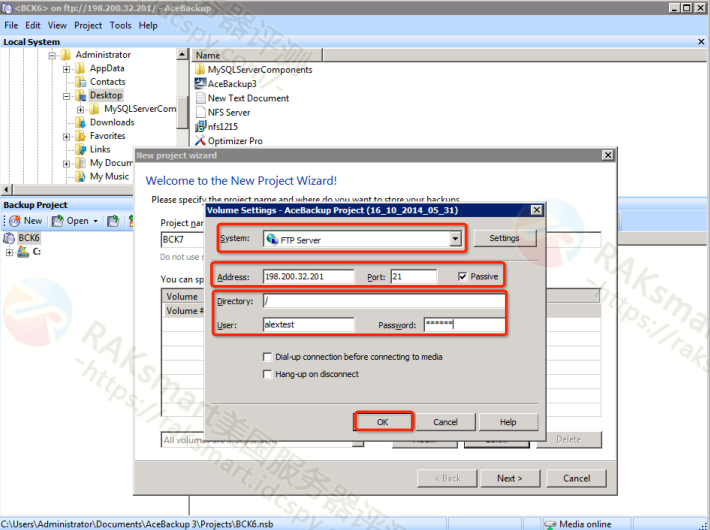710x530 pixels.
Task: Select the Optimizer Pro icon
Action: point(200,140)
